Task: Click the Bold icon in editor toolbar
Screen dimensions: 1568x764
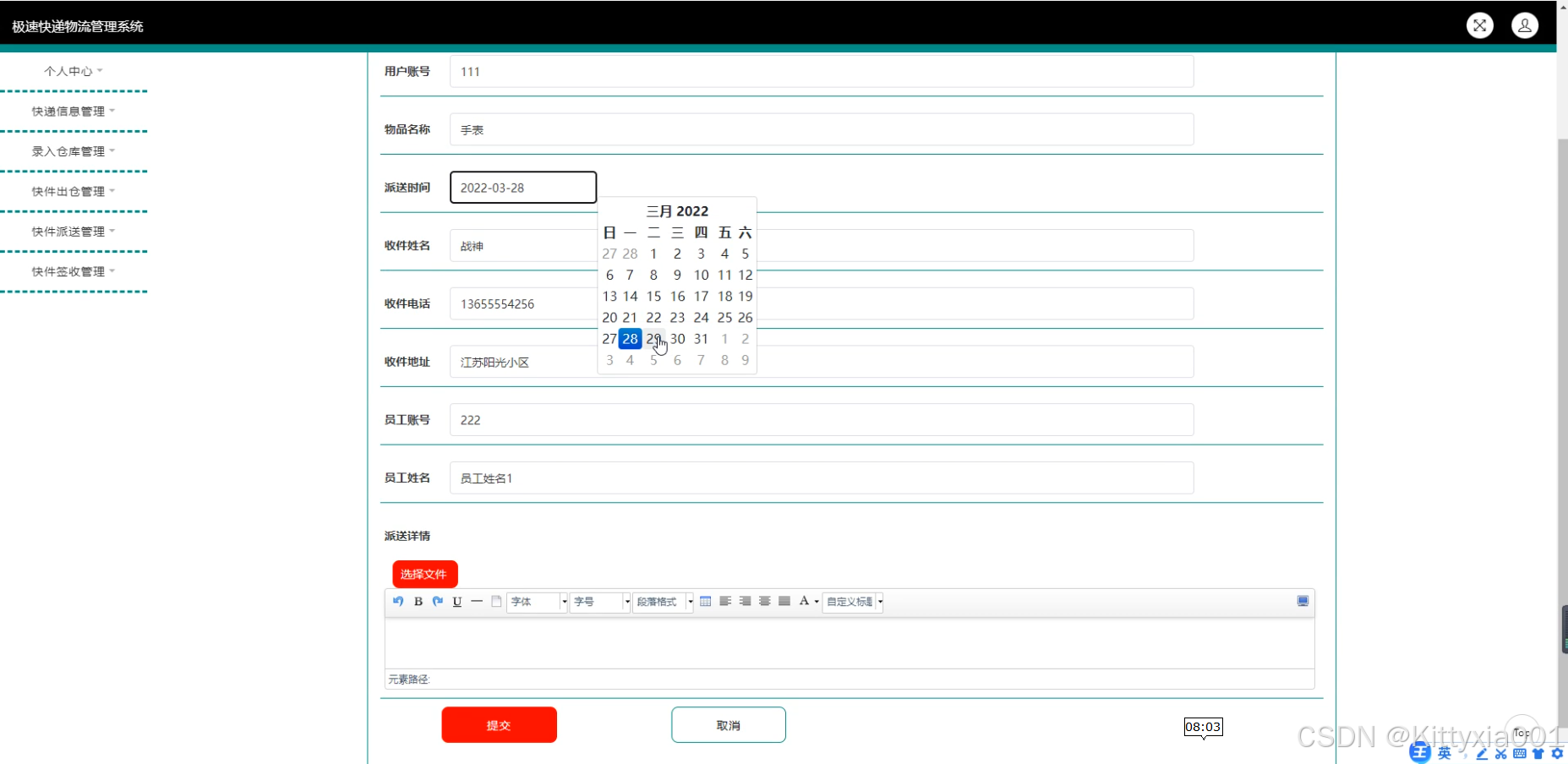Action: point(418,602)
